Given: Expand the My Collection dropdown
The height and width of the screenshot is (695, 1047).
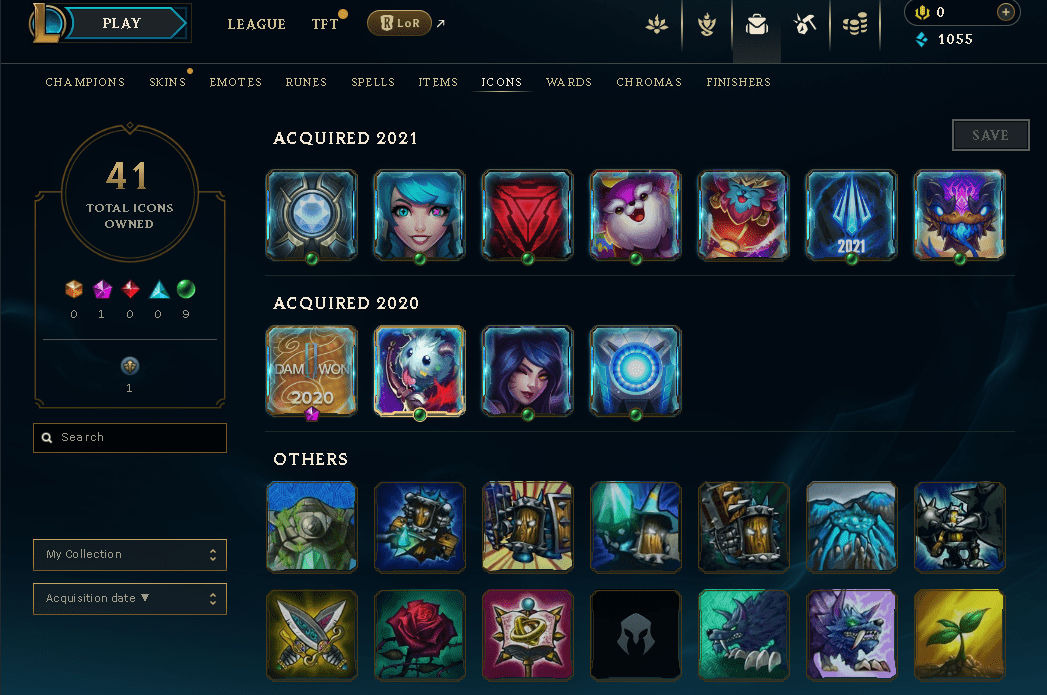Looking at the screenshot, I should 130,555.
